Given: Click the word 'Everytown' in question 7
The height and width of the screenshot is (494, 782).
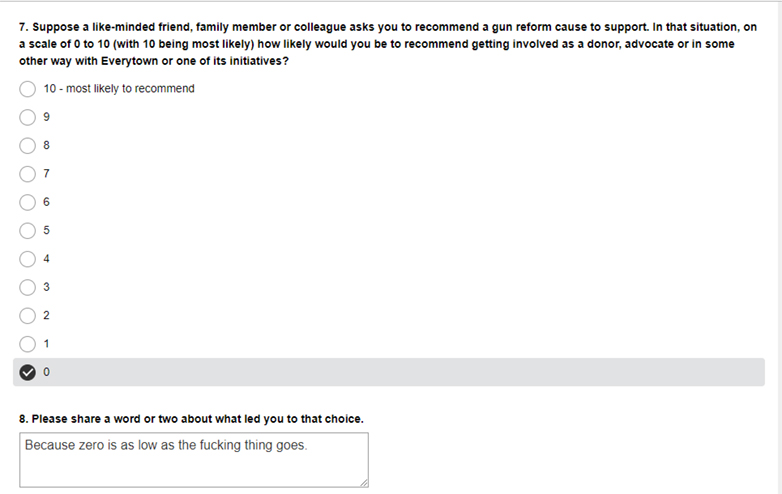Looking at the screenshot, I should point(130,61).
